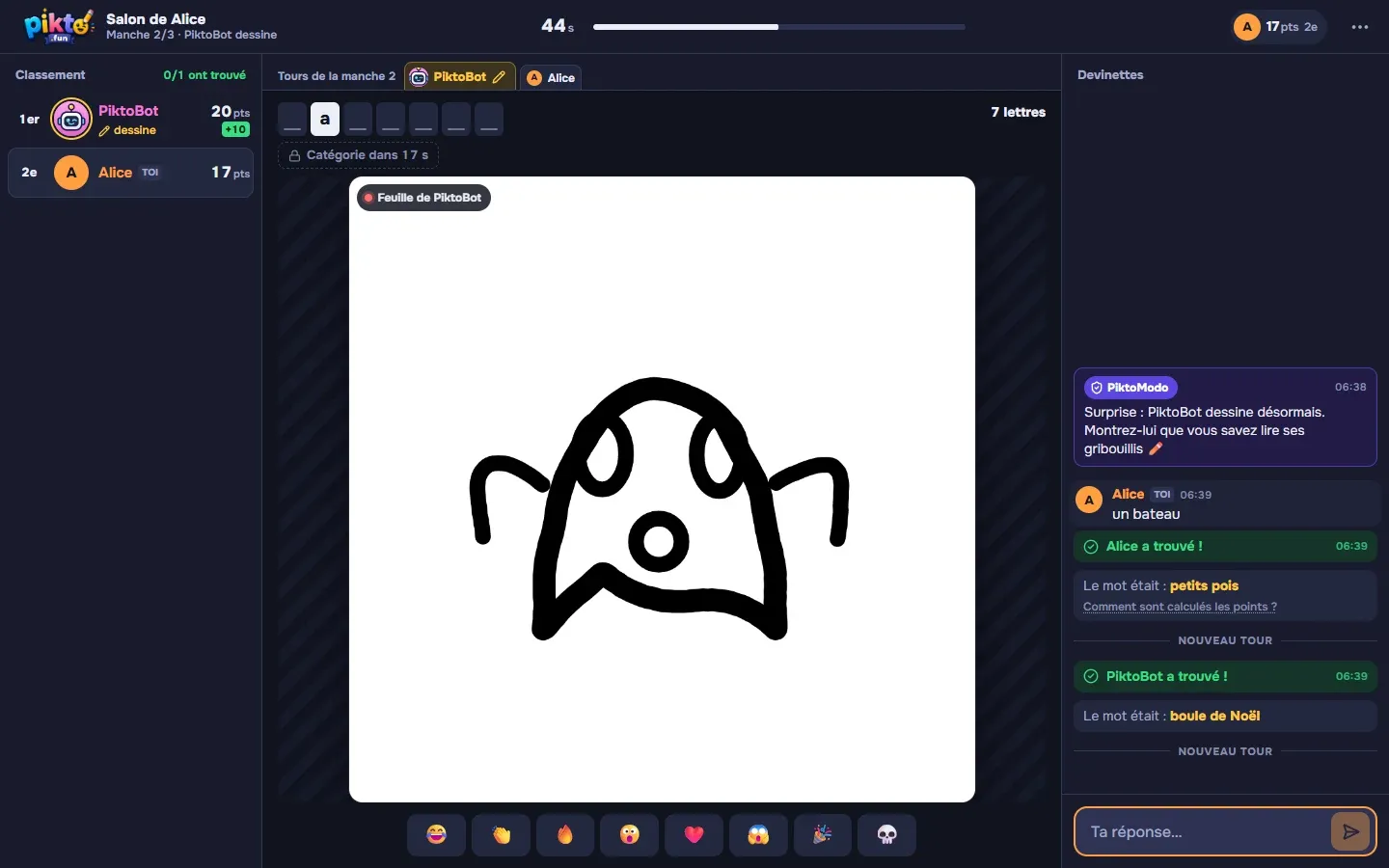The width and height of the screenshot is (1389, 868).
Task: Send the fire emoji reaction
Action: [565, 834]
